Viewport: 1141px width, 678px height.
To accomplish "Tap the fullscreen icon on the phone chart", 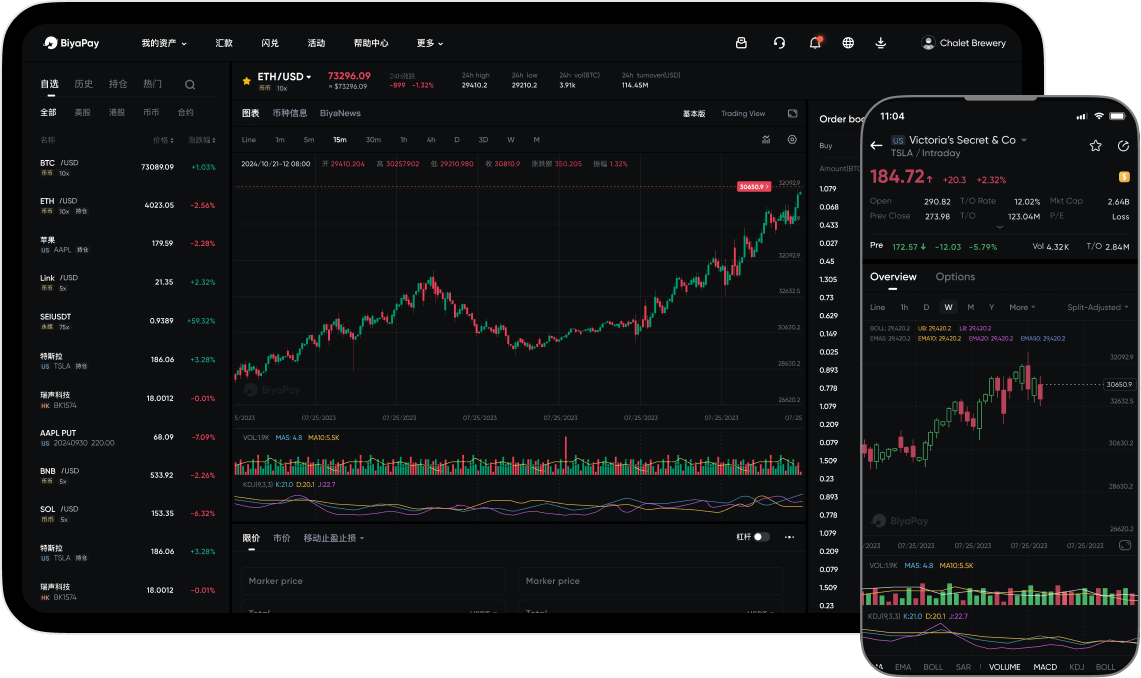I will click(1124, 545).
